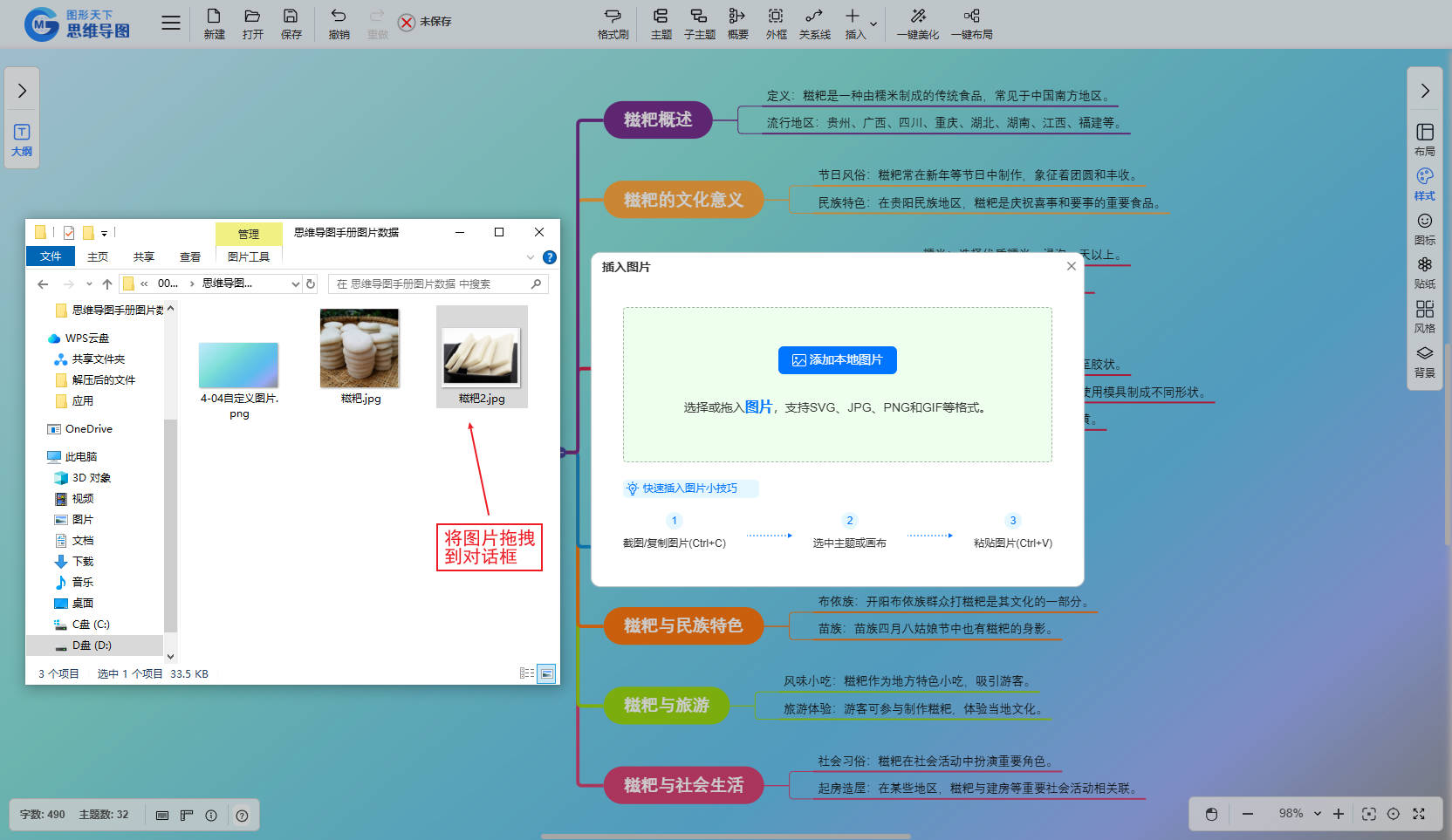1452x840 pixels.
Task: Add a subtopic with 子主题 icon
Action: click(x=699, y=23)
